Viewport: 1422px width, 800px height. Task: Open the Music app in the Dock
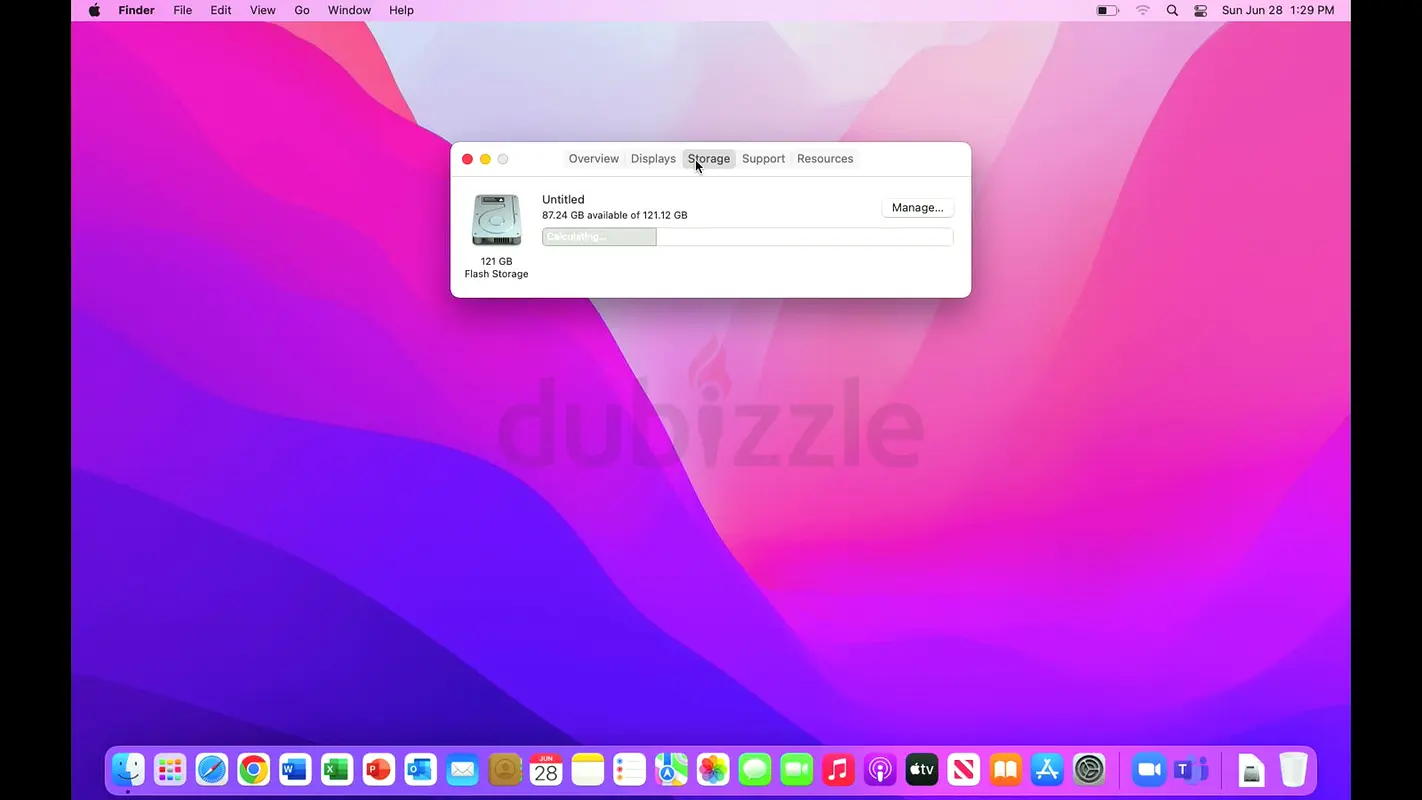point(838,769)
